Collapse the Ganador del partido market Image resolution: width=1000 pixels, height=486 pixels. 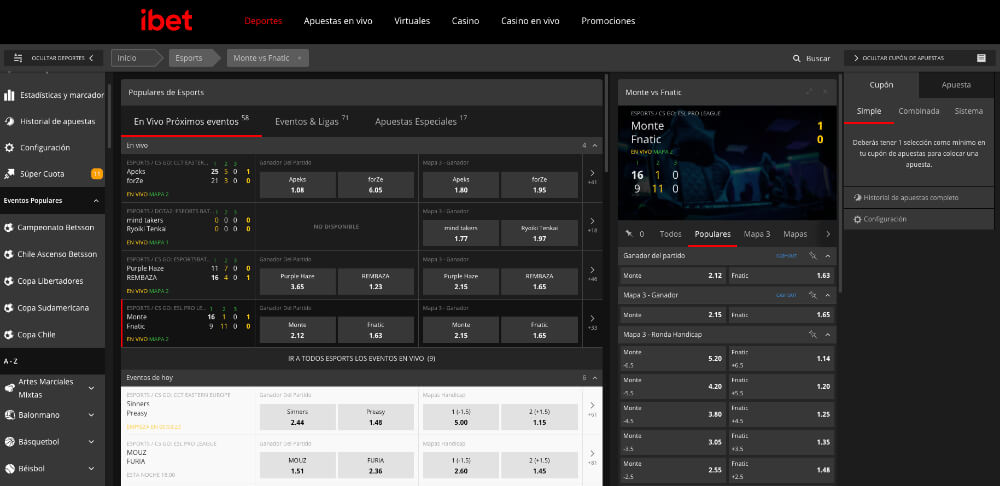(828, 256)
